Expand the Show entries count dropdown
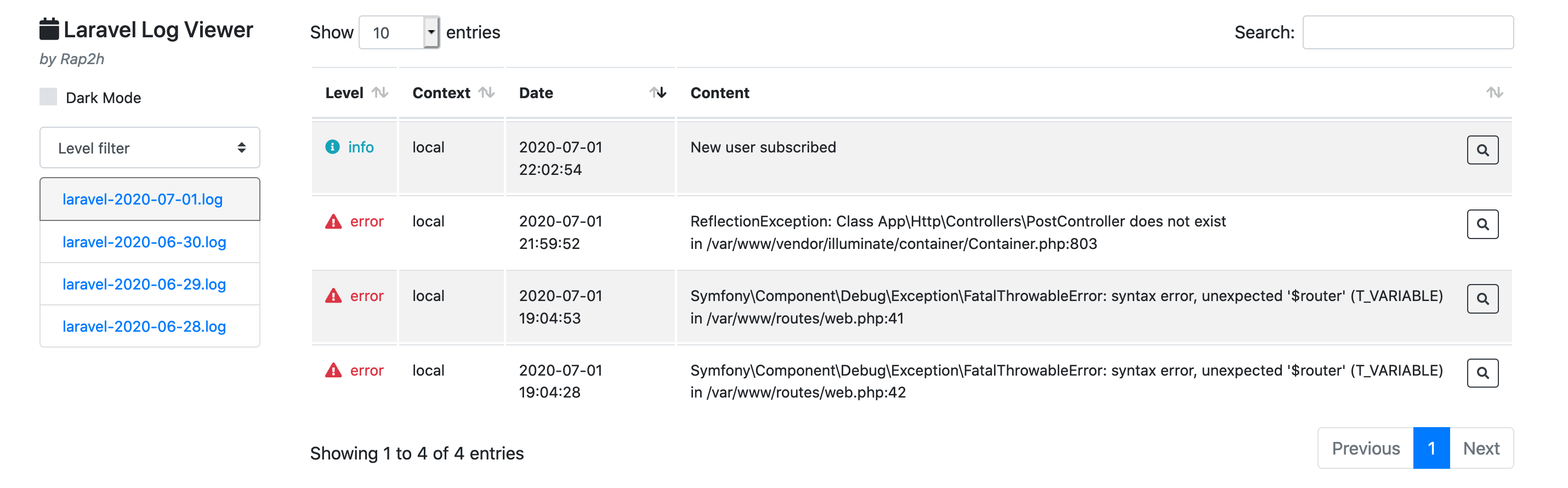Viewport: 1568px width, 488px height. click(399, 32)
